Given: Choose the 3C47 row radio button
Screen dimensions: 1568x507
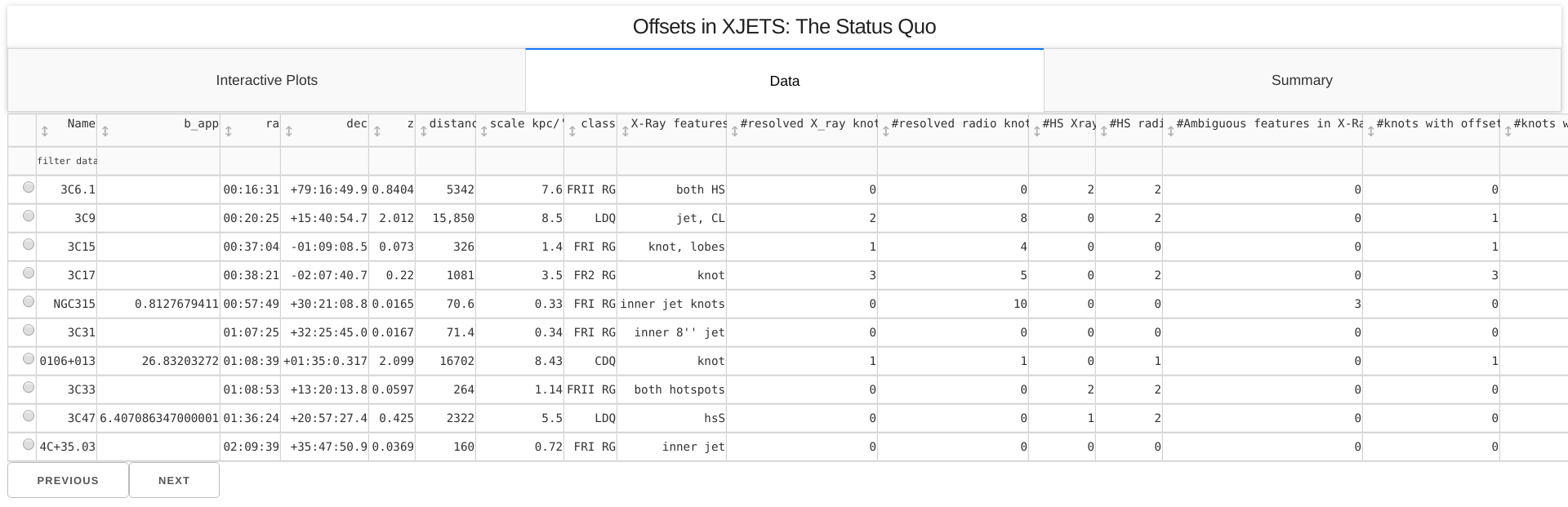Looking at the screenshot, I should 29,416.
